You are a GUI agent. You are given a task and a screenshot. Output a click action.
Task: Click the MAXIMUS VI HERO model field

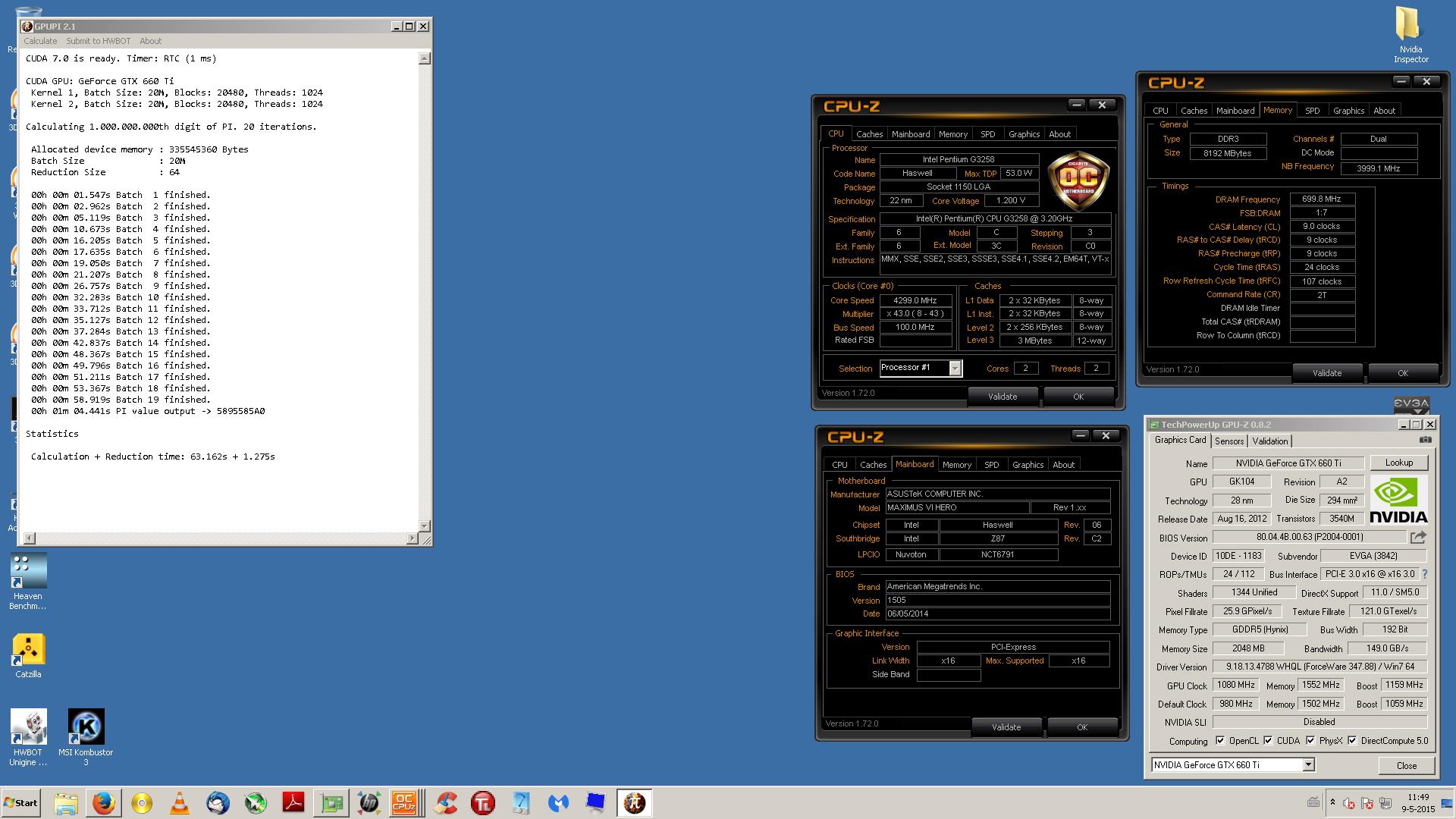[x=957, y=508]
